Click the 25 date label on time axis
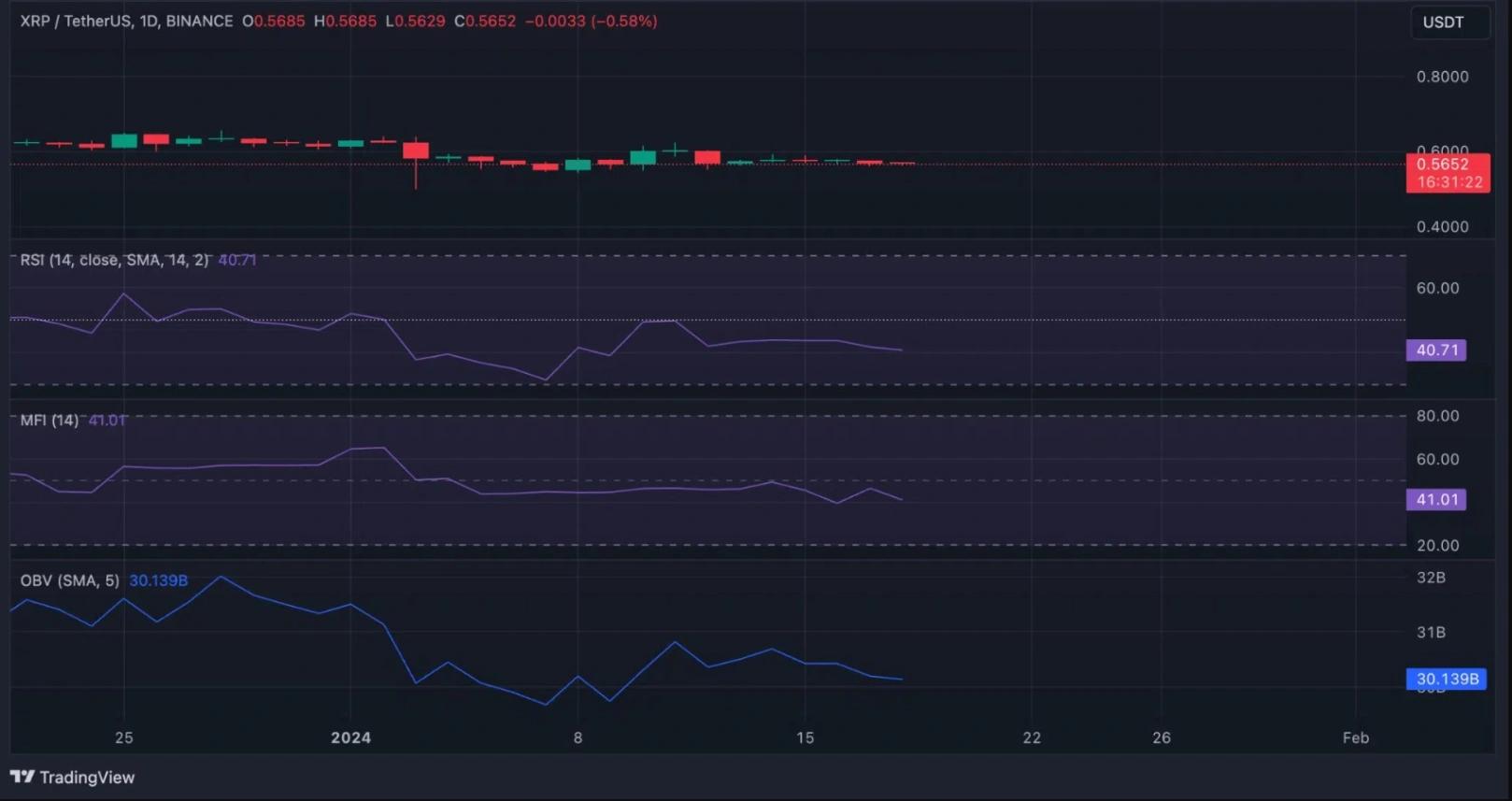 pos(123,737)
